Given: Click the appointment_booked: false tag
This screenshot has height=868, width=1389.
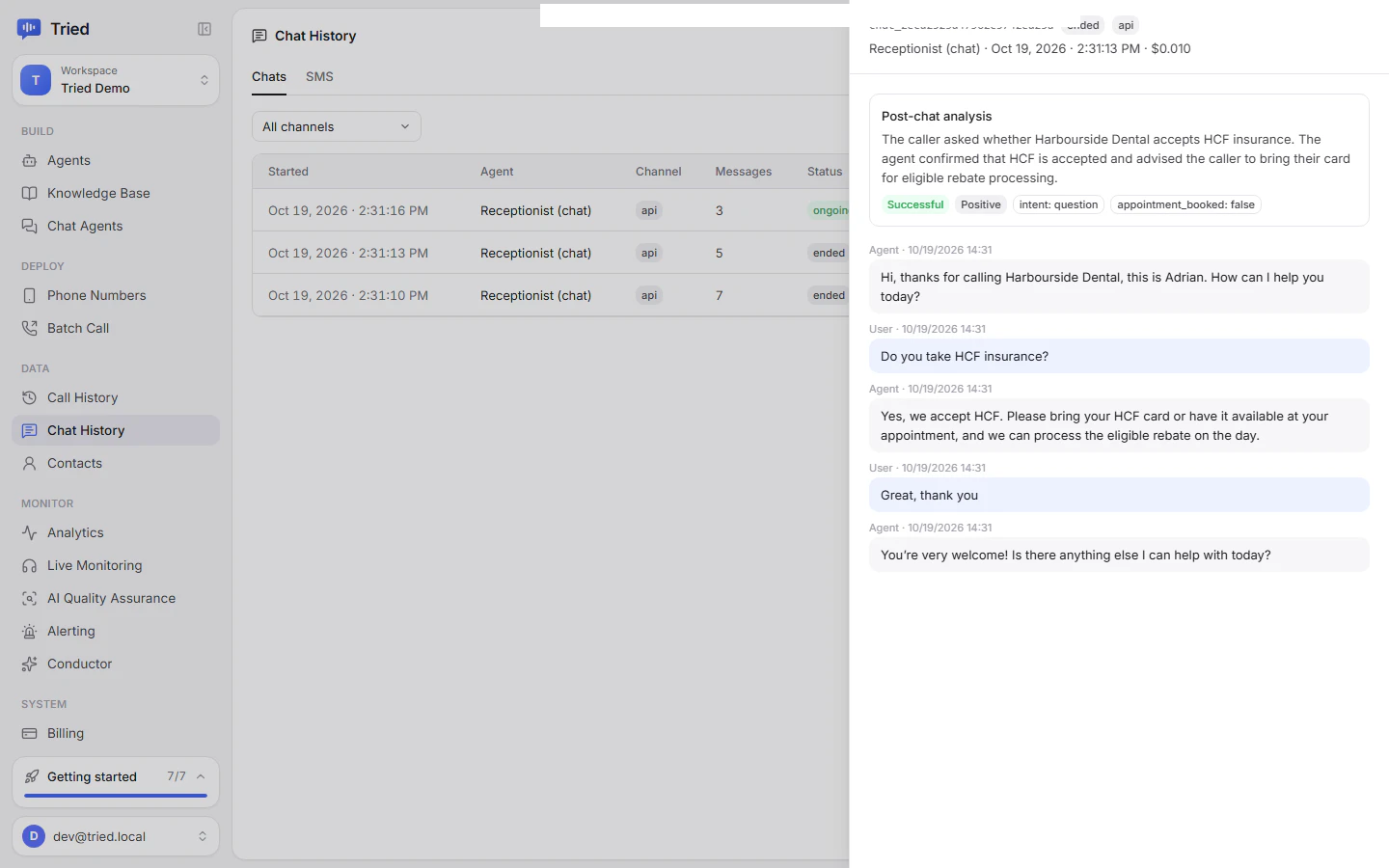Looking at the screenshot, I should (x=1185, y=204).
